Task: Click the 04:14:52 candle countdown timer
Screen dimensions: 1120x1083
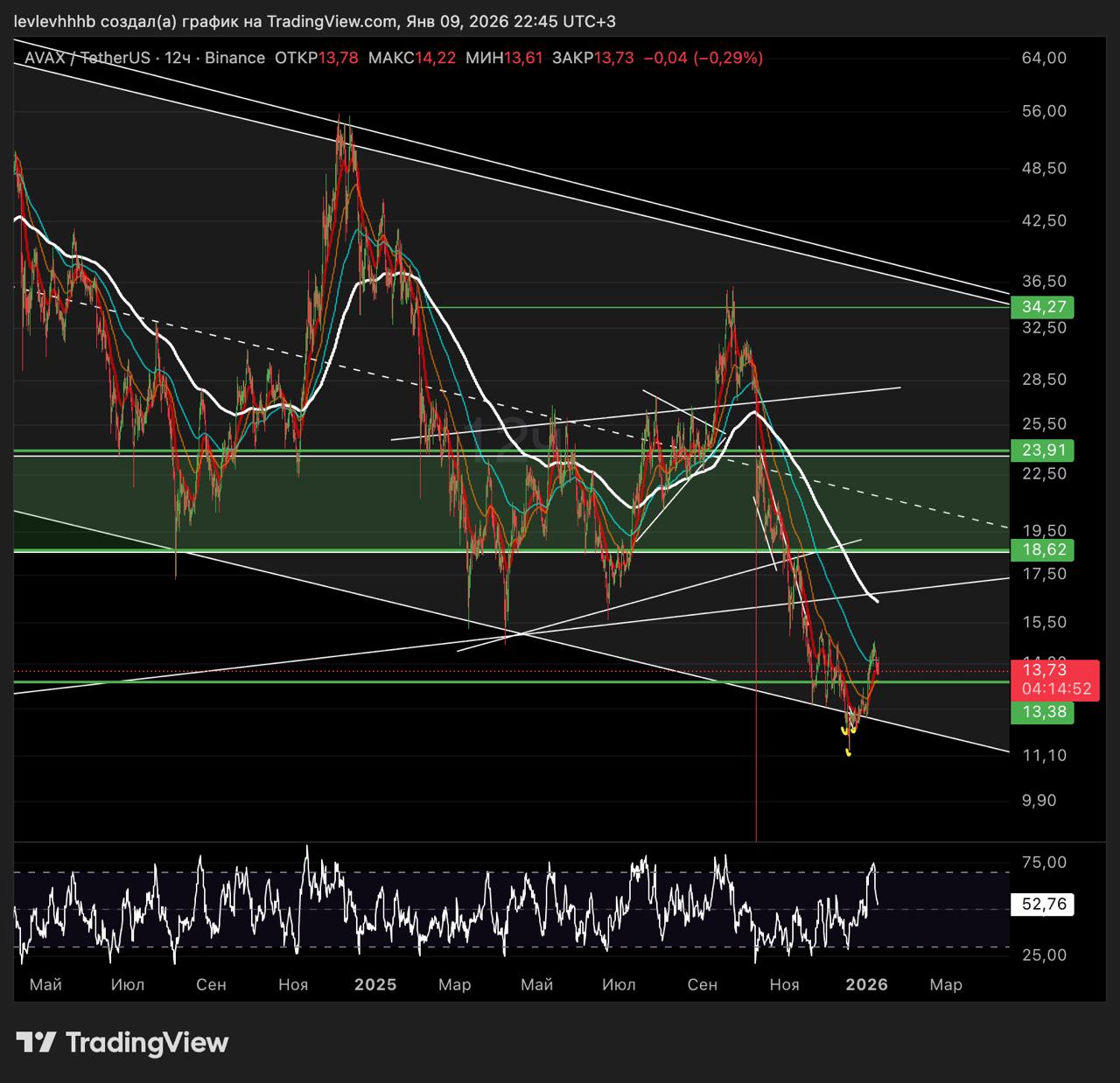Action: tap(1057, 689)
